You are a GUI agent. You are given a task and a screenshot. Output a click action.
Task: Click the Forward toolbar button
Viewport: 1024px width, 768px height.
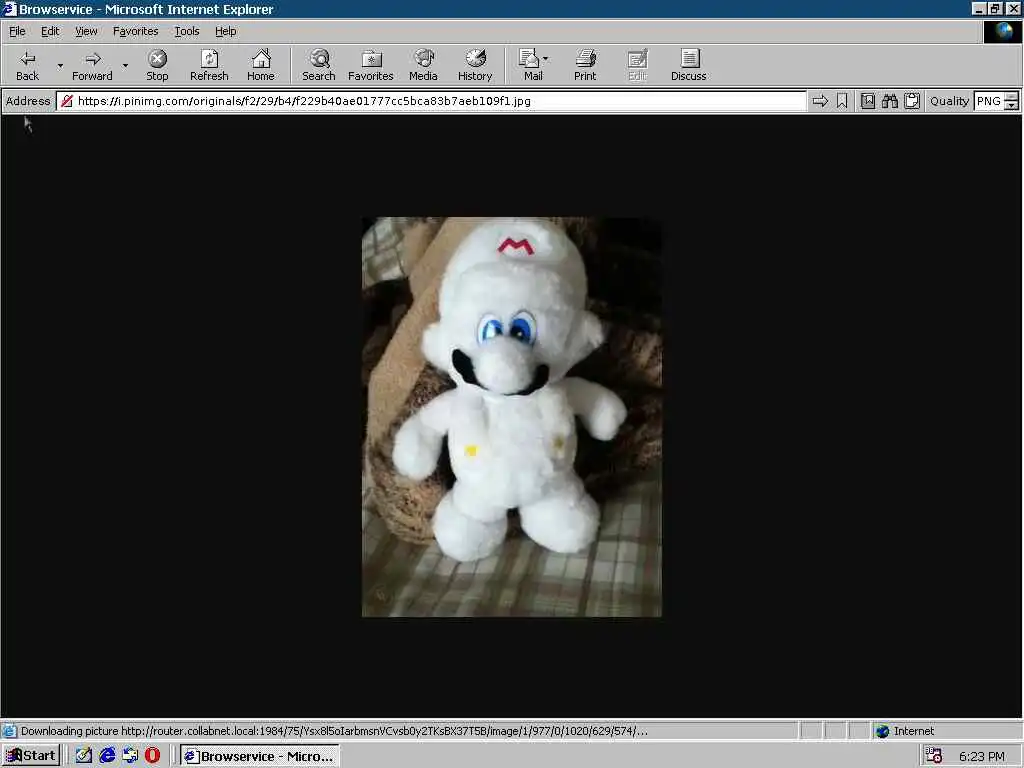pos(92,65)
